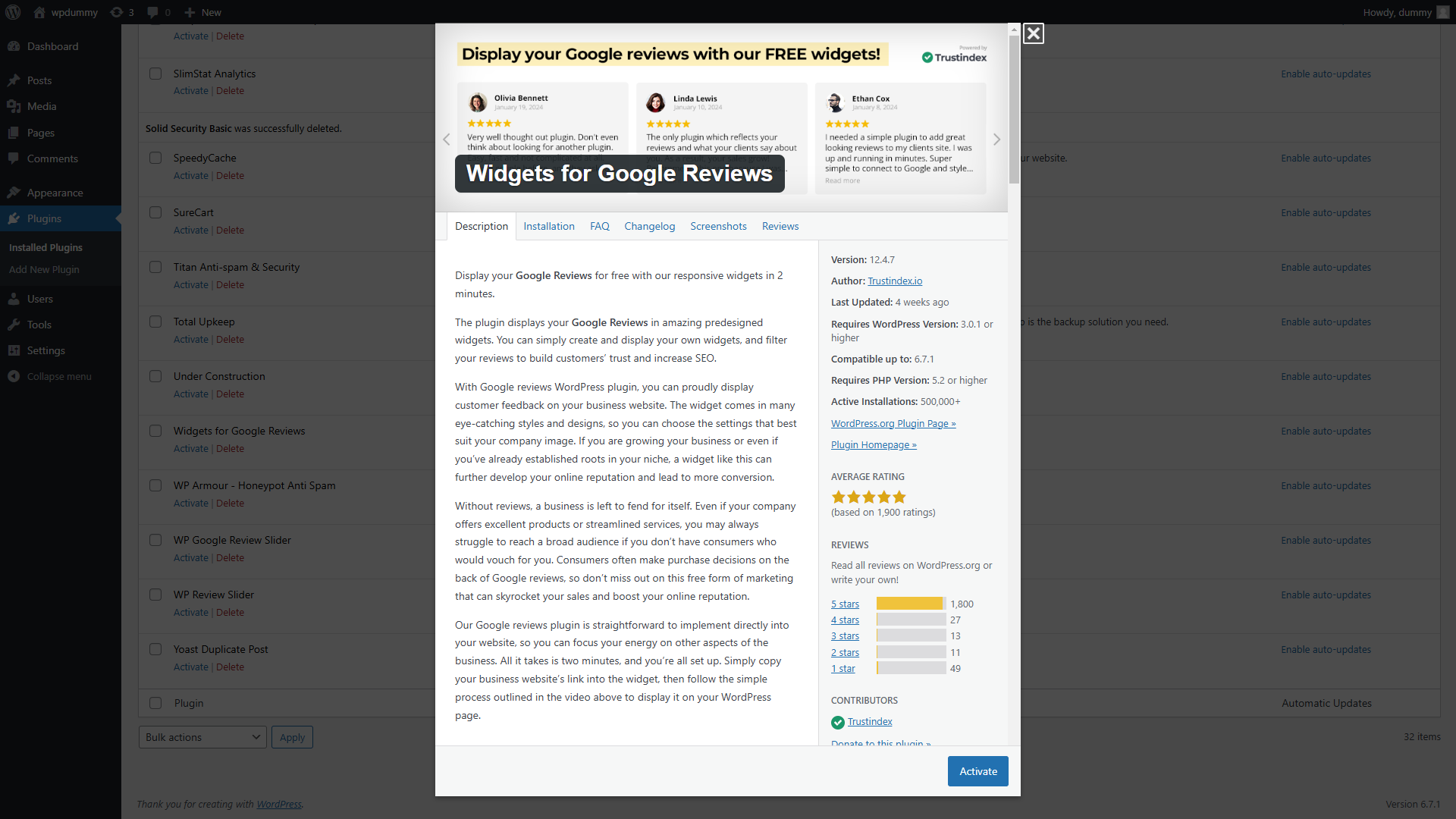Check the WP Google Review Slider checkbox

click(x=155, y=540)
